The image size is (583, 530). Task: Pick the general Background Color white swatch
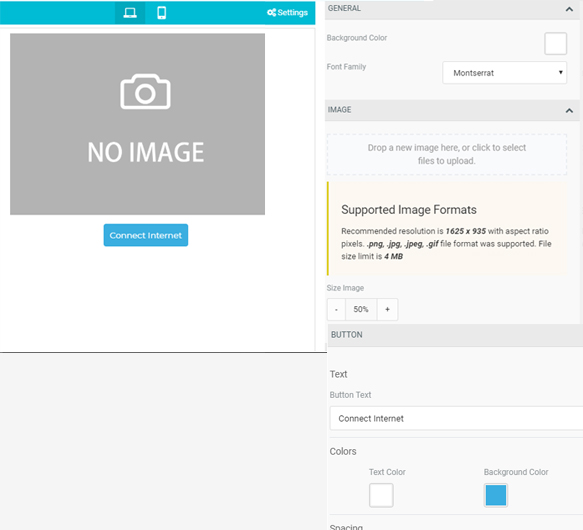(555, 44)
